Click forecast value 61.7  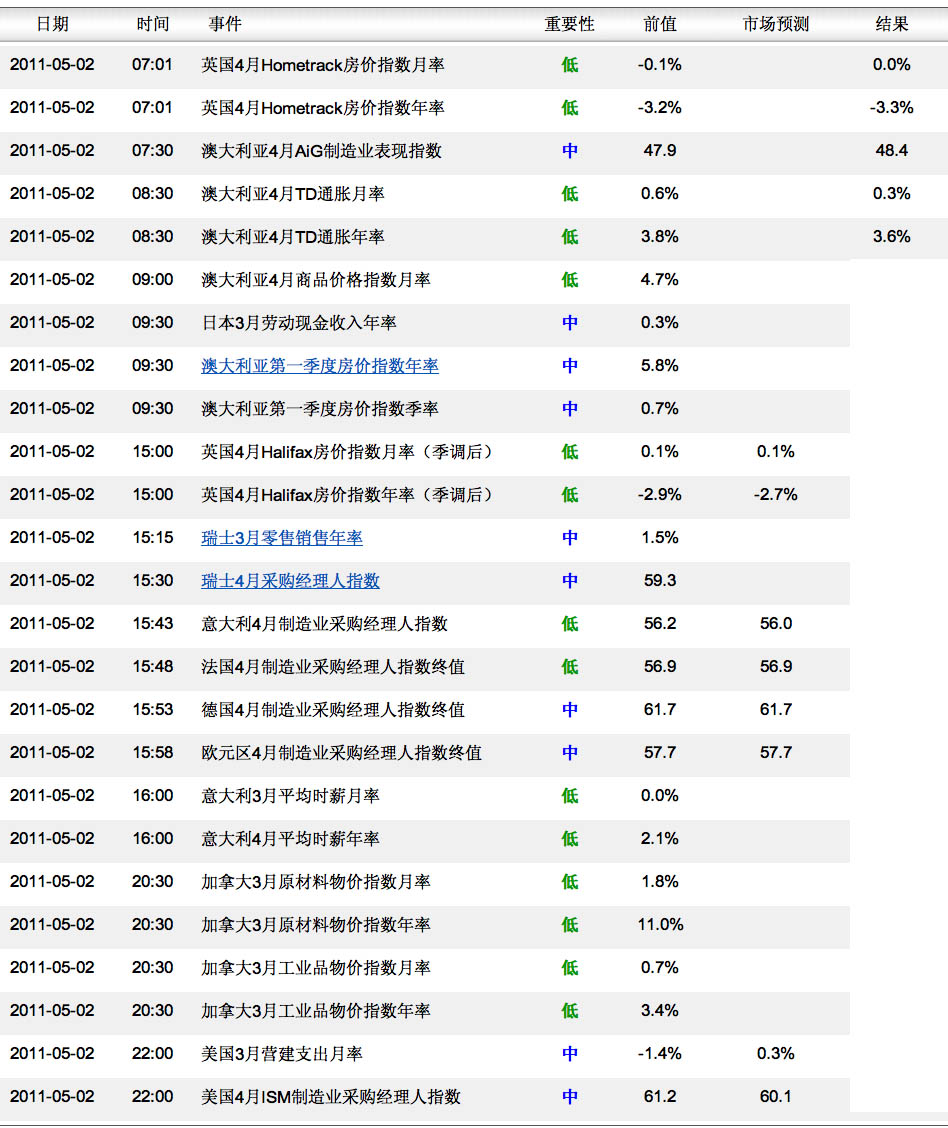pos(775,710)
